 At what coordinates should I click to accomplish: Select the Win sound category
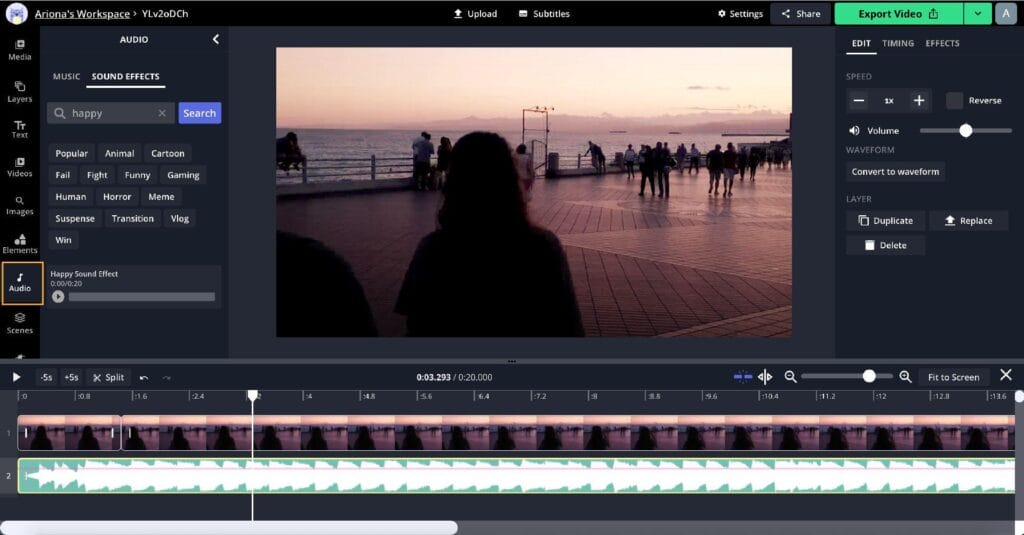click(x=63, y=240)
